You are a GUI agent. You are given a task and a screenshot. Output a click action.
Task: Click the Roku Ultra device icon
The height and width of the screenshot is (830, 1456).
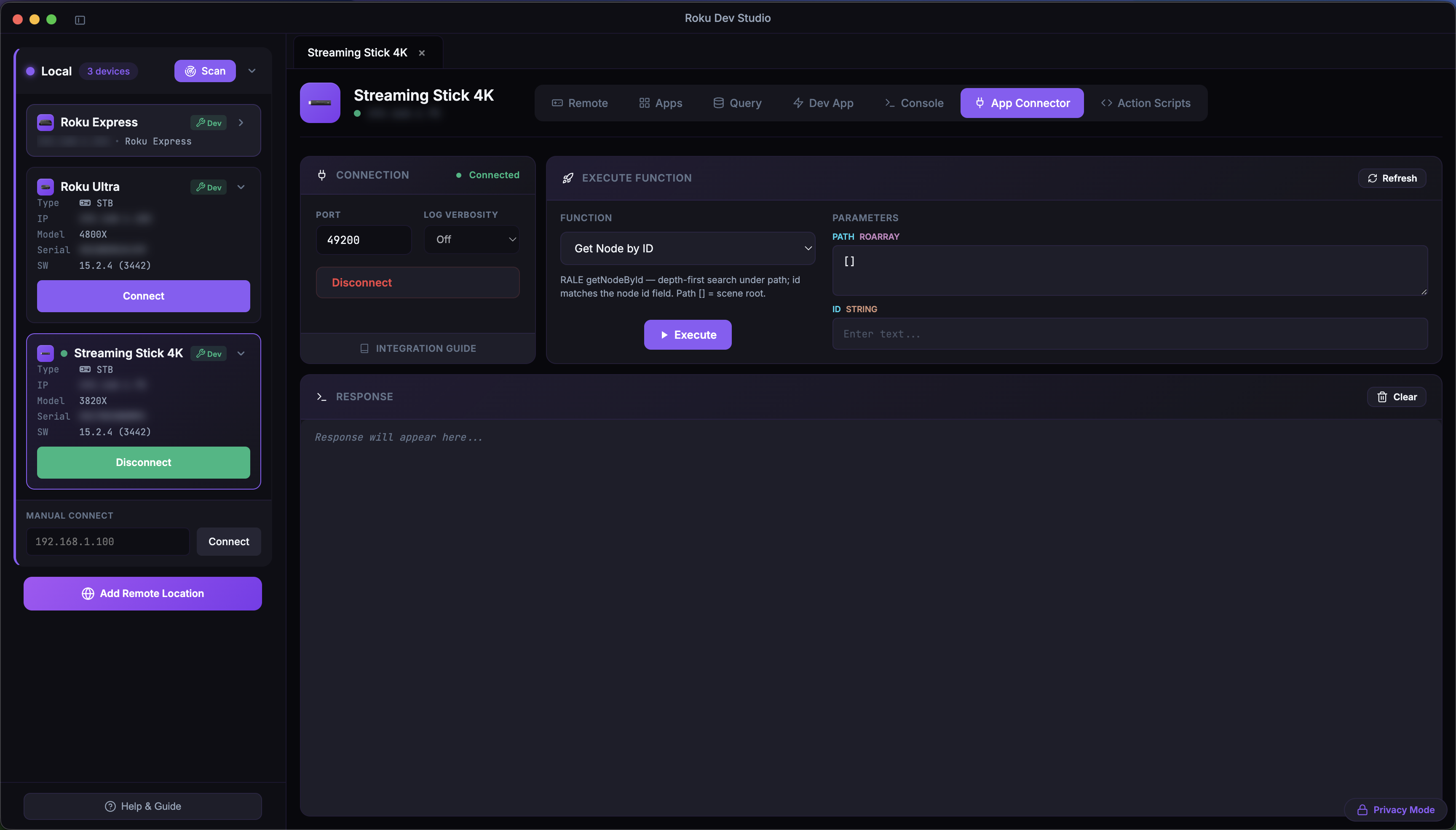[x=45, y=186]
